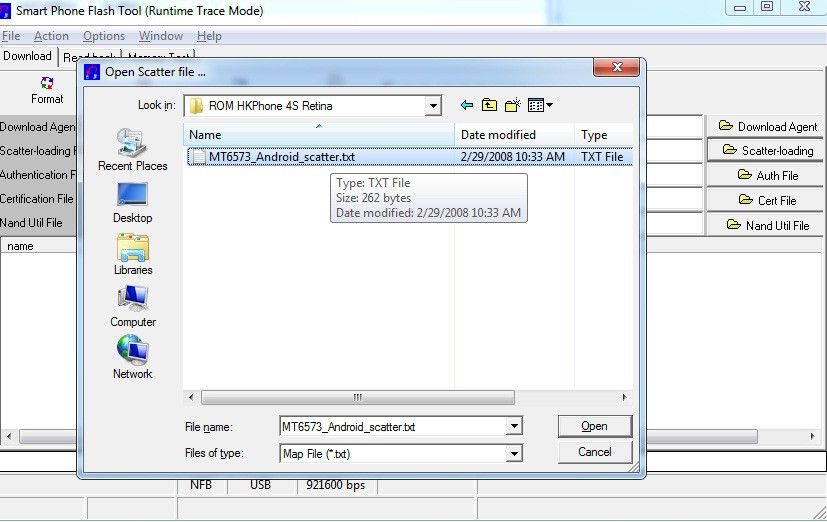Click the Format icon in main window
The image size is (827, 522).
(x=47, y=83)
